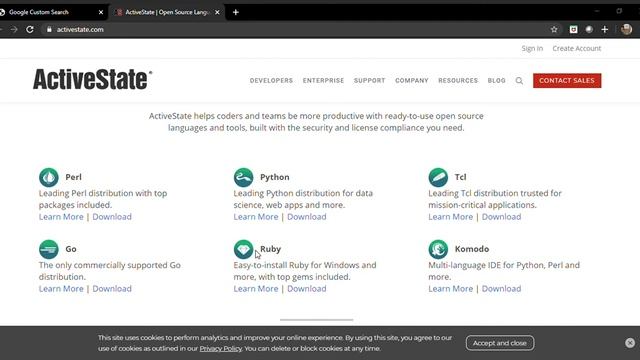Open Learn More for Python

tap(256, 217)
